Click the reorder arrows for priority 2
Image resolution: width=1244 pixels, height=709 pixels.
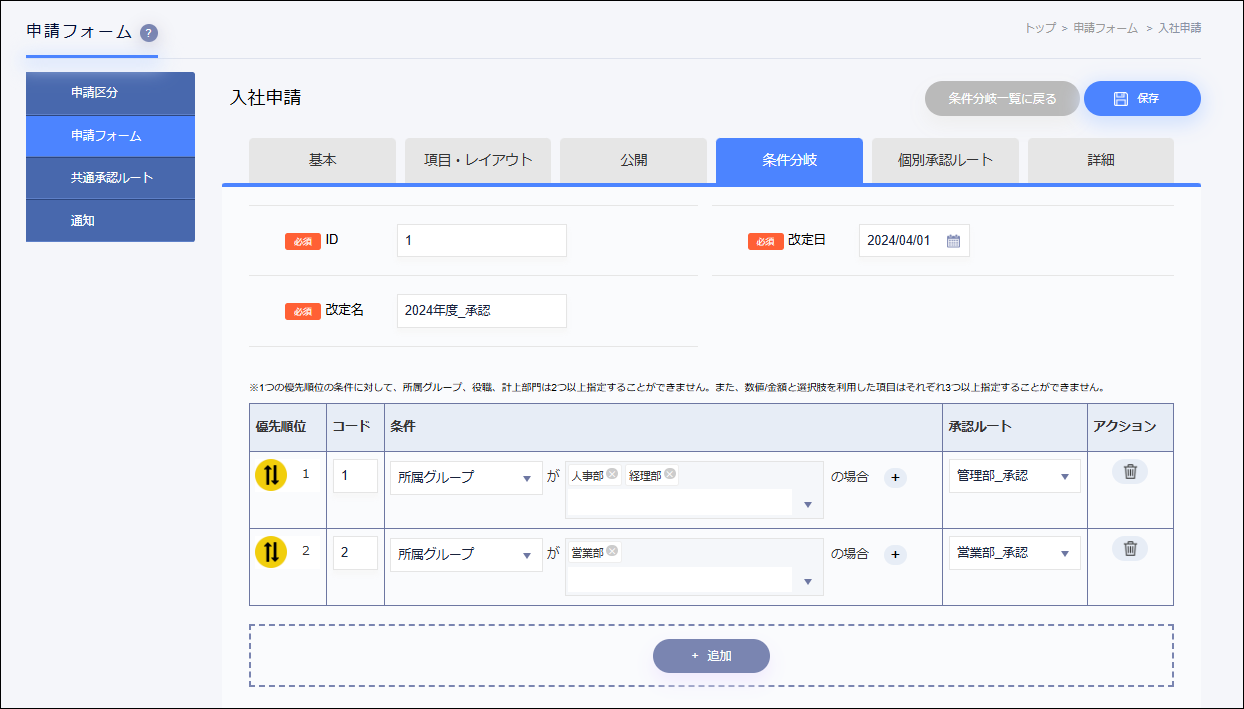point(270,552)
